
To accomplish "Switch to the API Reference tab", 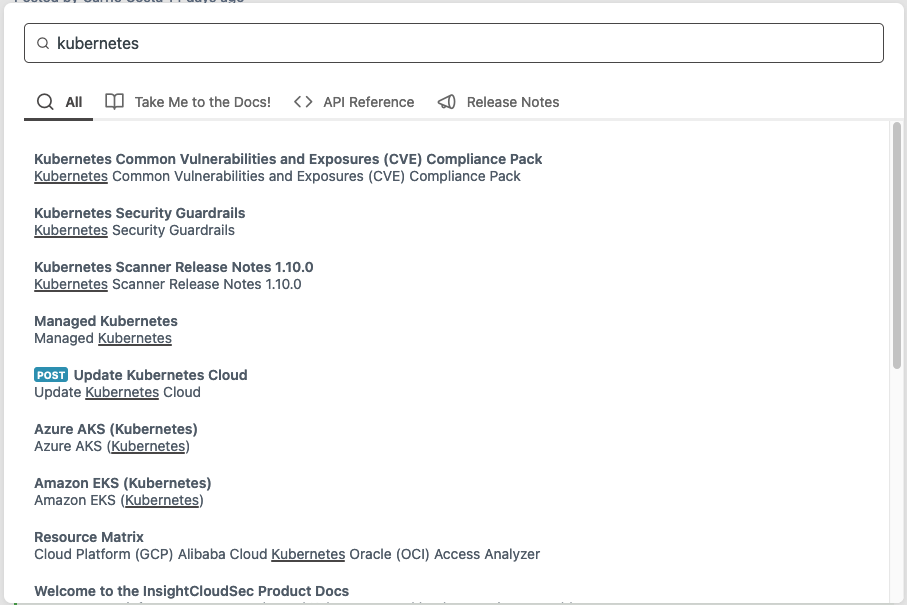I will 353,102.
